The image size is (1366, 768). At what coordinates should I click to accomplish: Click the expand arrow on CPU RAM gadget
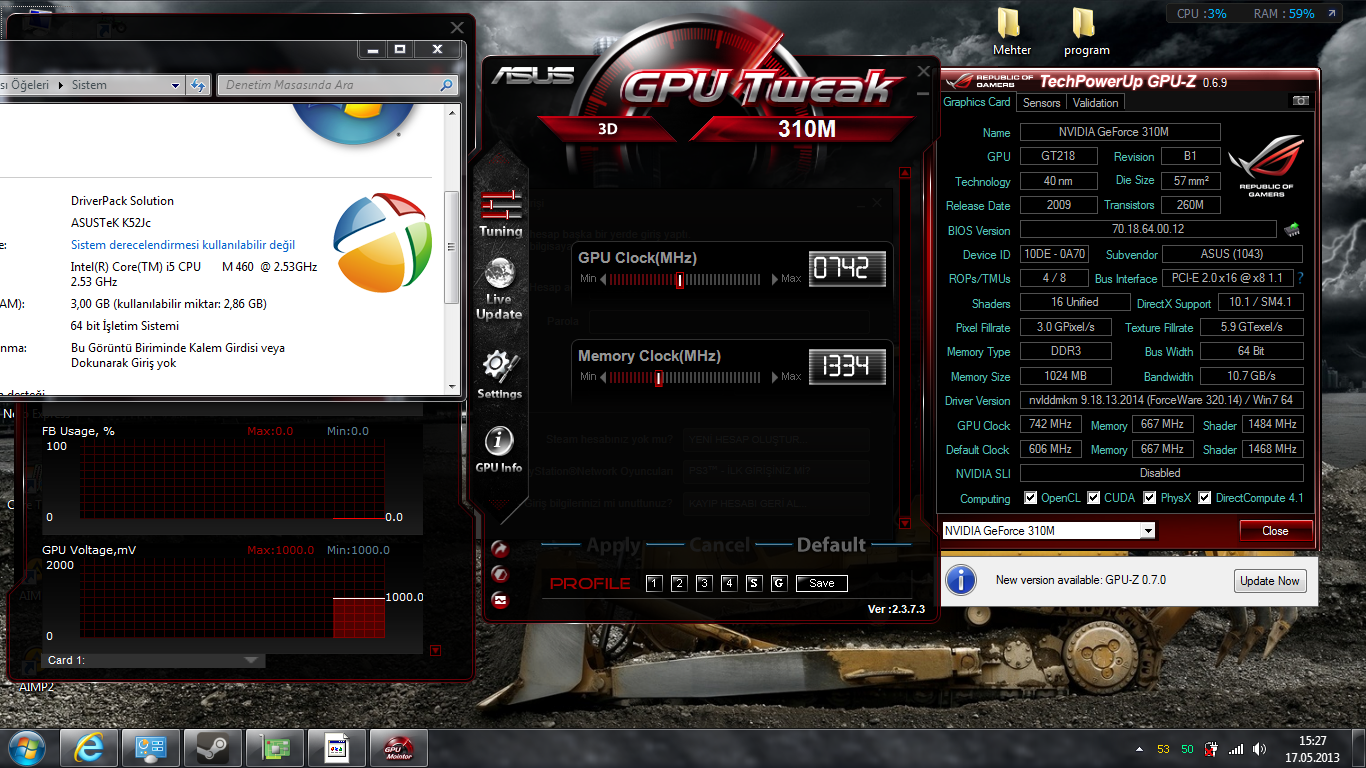point(1331,14)
